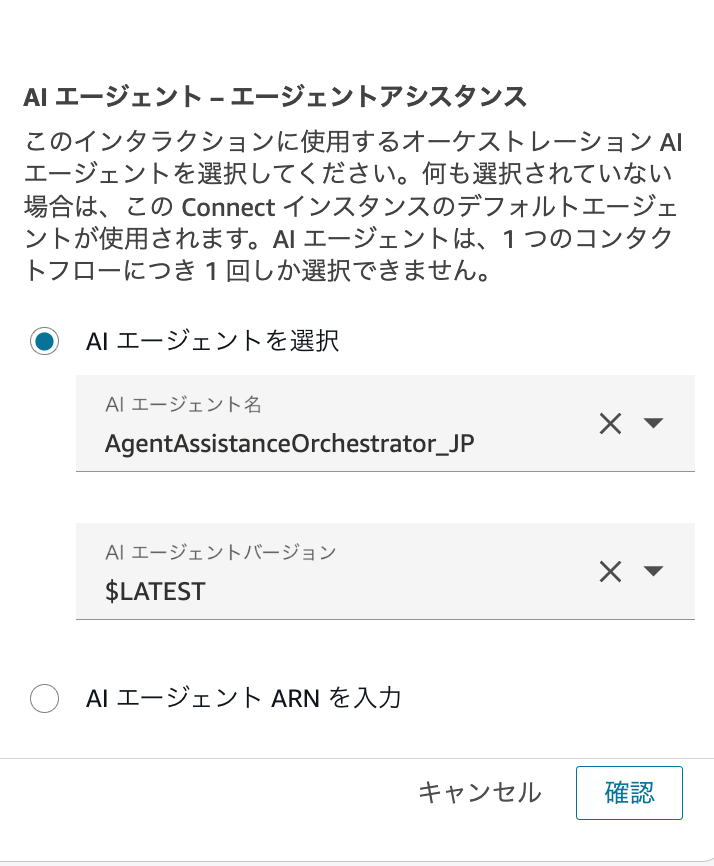Clear the $LATEST version using the X icon

611,571
